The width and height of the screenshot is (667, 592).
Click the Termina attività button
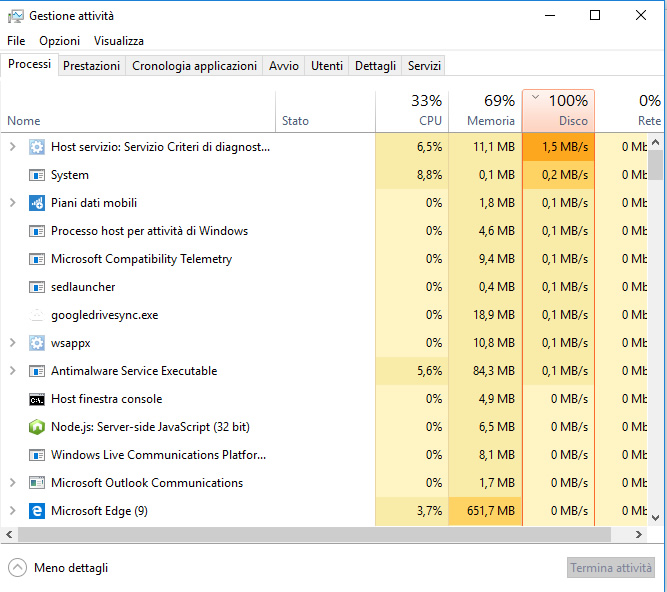tap(611, 568)
